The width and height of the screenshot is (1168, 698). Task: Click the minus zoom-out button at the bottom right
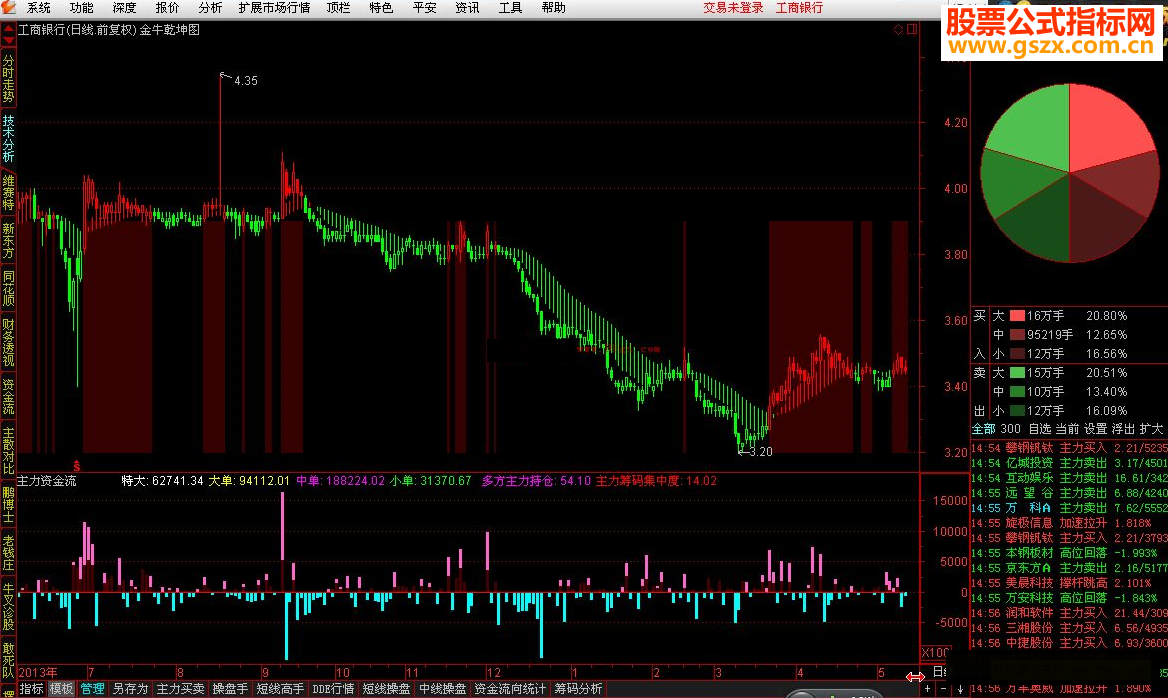pyautogui.click(x=943, y=689)
